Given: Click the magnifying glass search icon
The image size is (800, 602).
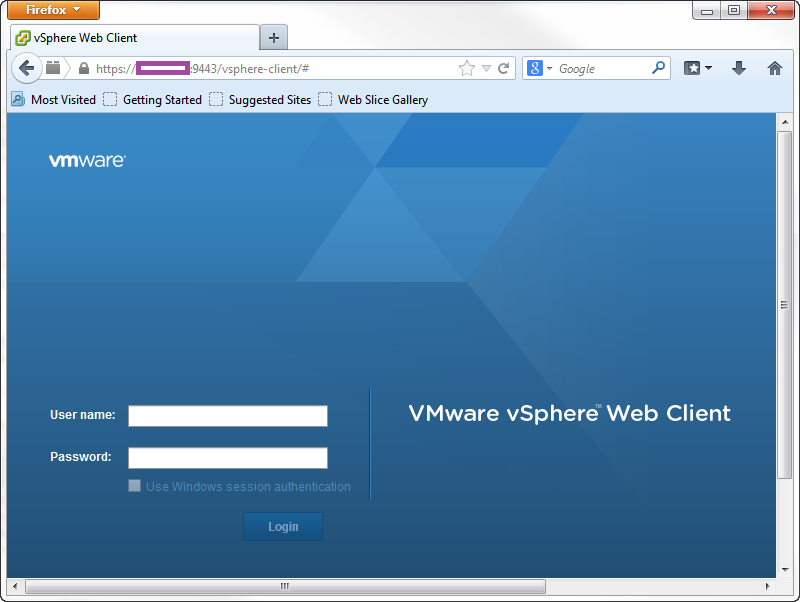Looking at the screenshot, I should (658, 68).
